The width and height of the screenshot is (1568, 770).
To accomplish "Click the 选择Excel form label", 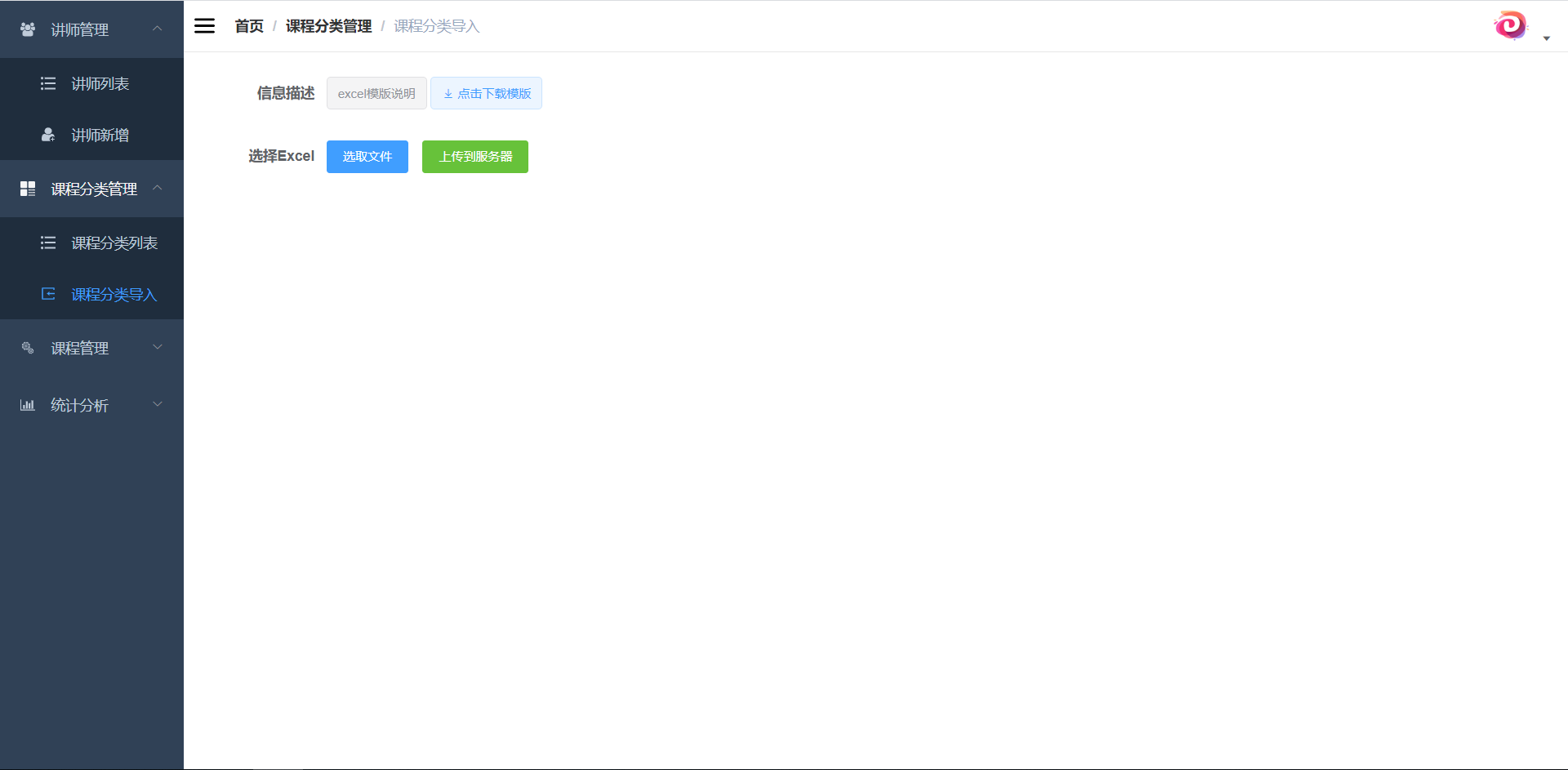I will click(282, 156).
